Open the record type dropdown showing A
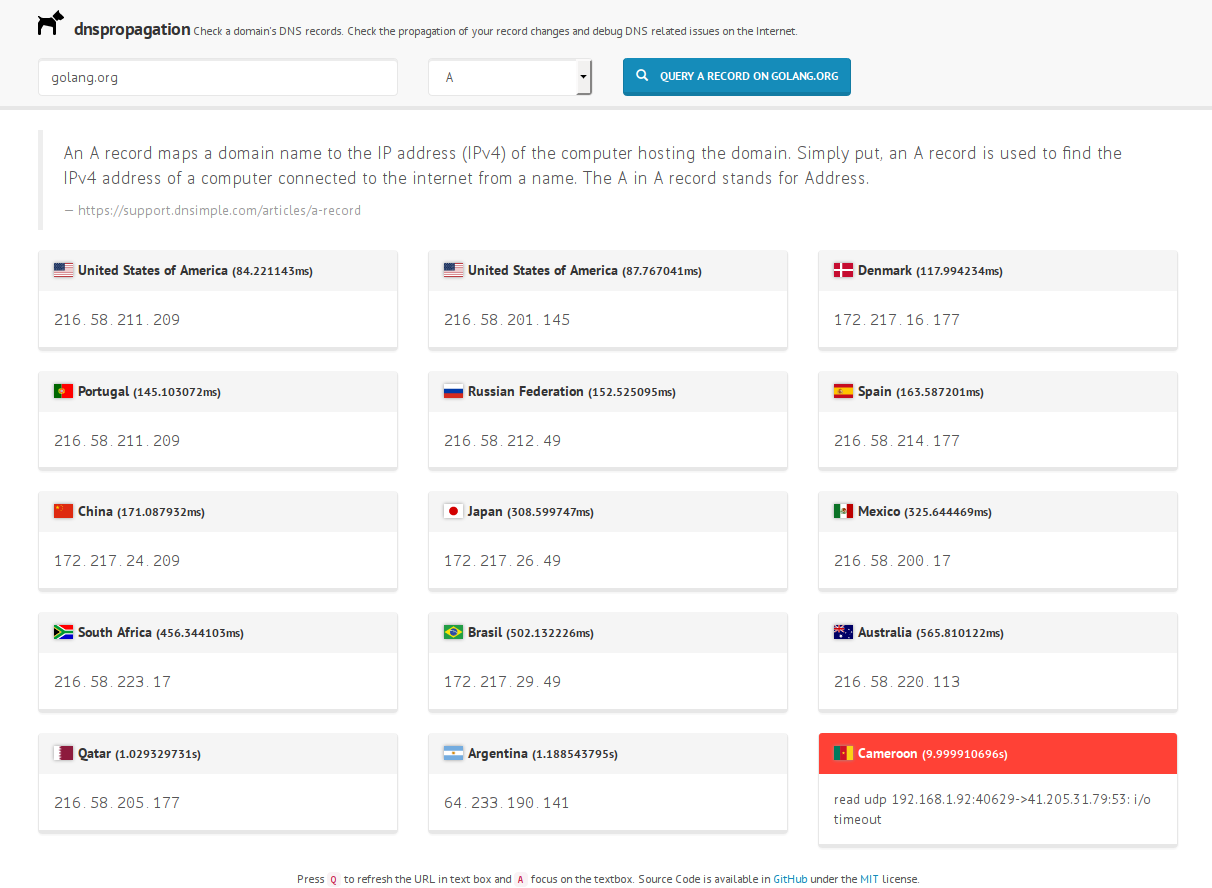This screenshot has width=1212, height=888. pos(510,77)
